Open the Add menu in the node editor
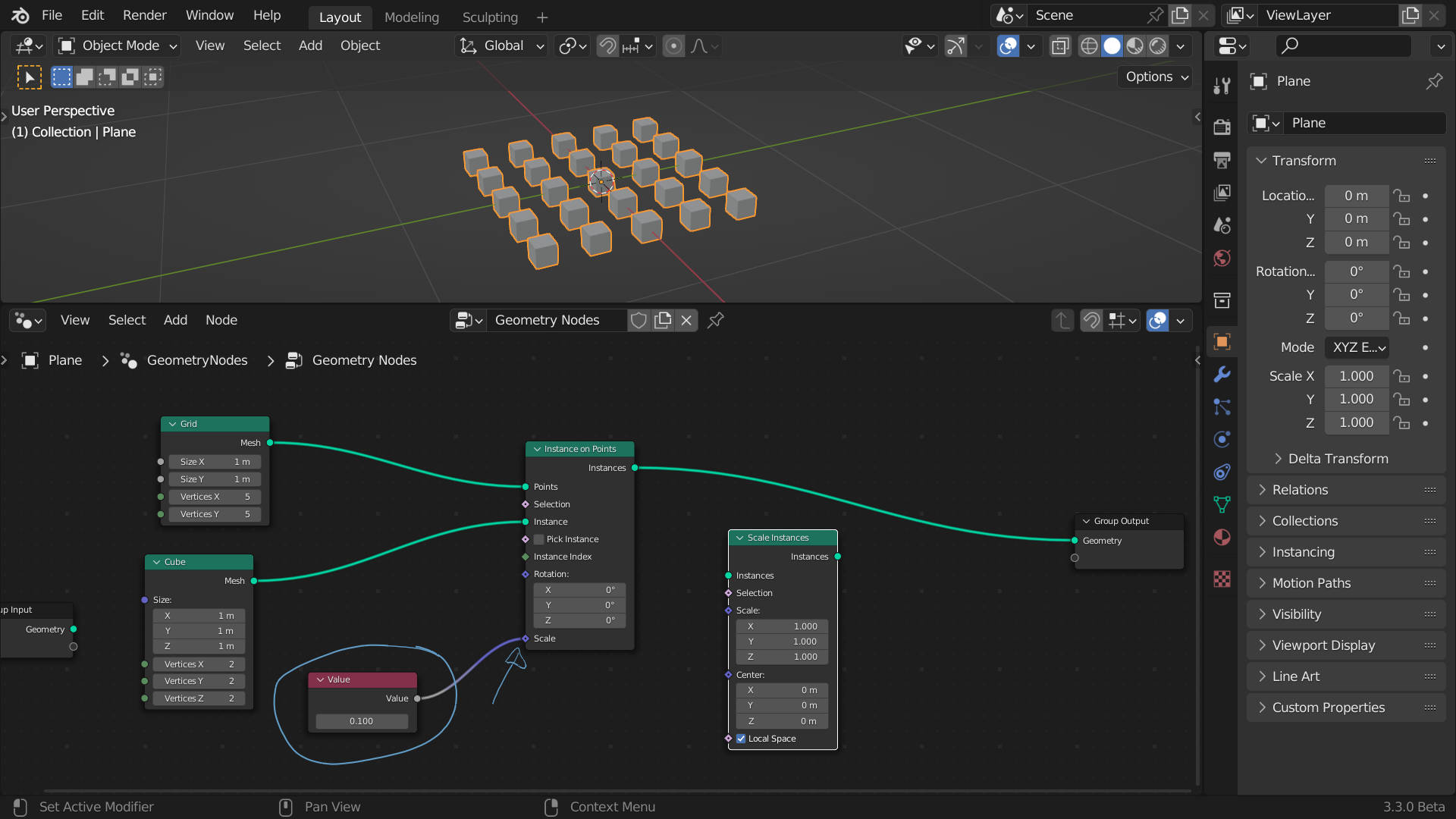The width and height of the screenshot is (1456, 819). click(175, 320)
